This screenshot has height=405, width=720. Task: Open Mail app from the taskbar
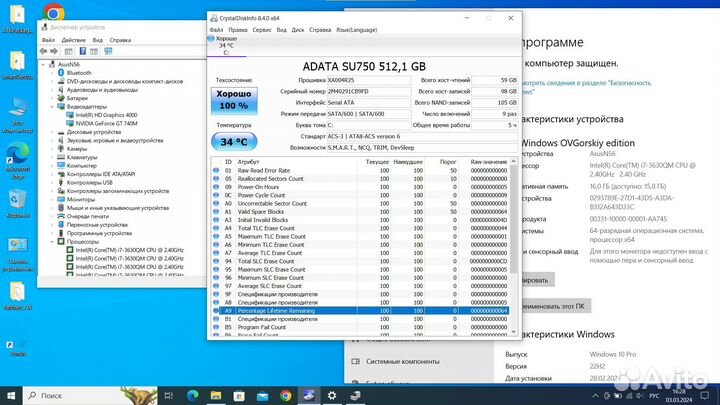tap(262, 395)
